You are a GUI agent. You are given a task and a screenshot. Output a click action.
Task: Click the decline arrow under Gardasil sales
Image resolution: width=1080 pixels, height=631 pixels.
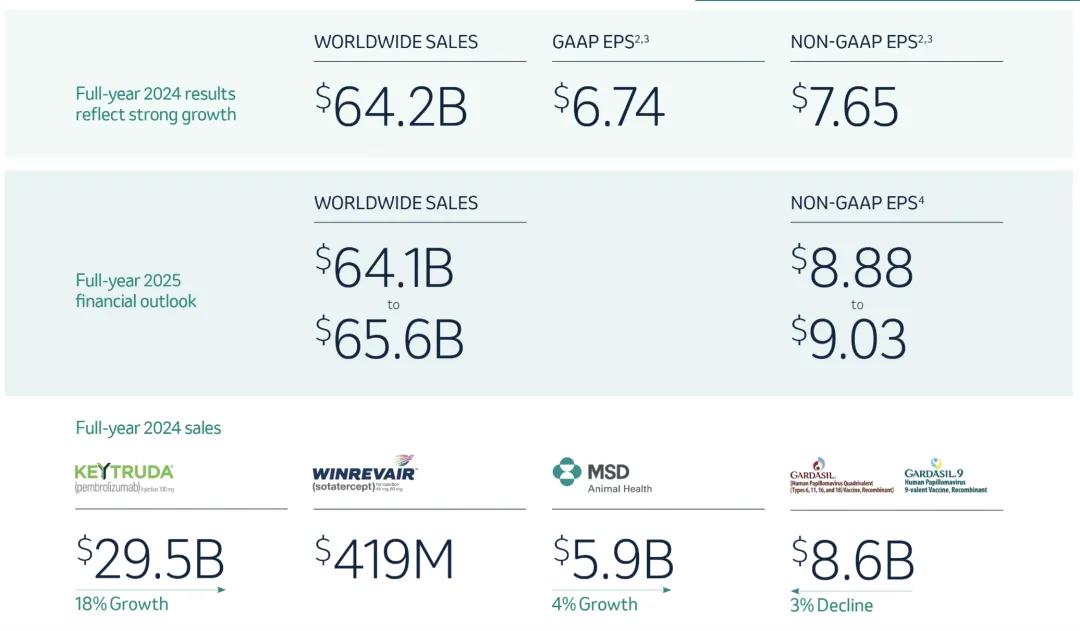point(851,591)
